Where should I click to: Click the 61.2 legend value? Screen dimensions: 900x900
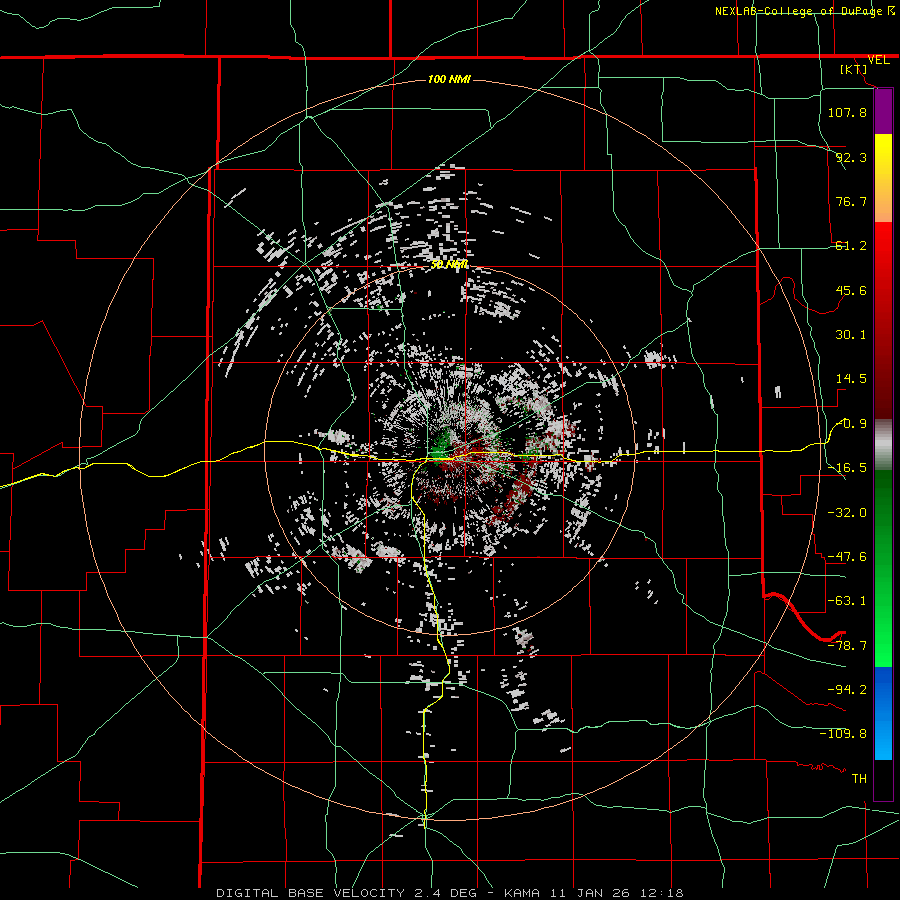tap(851, 246)
